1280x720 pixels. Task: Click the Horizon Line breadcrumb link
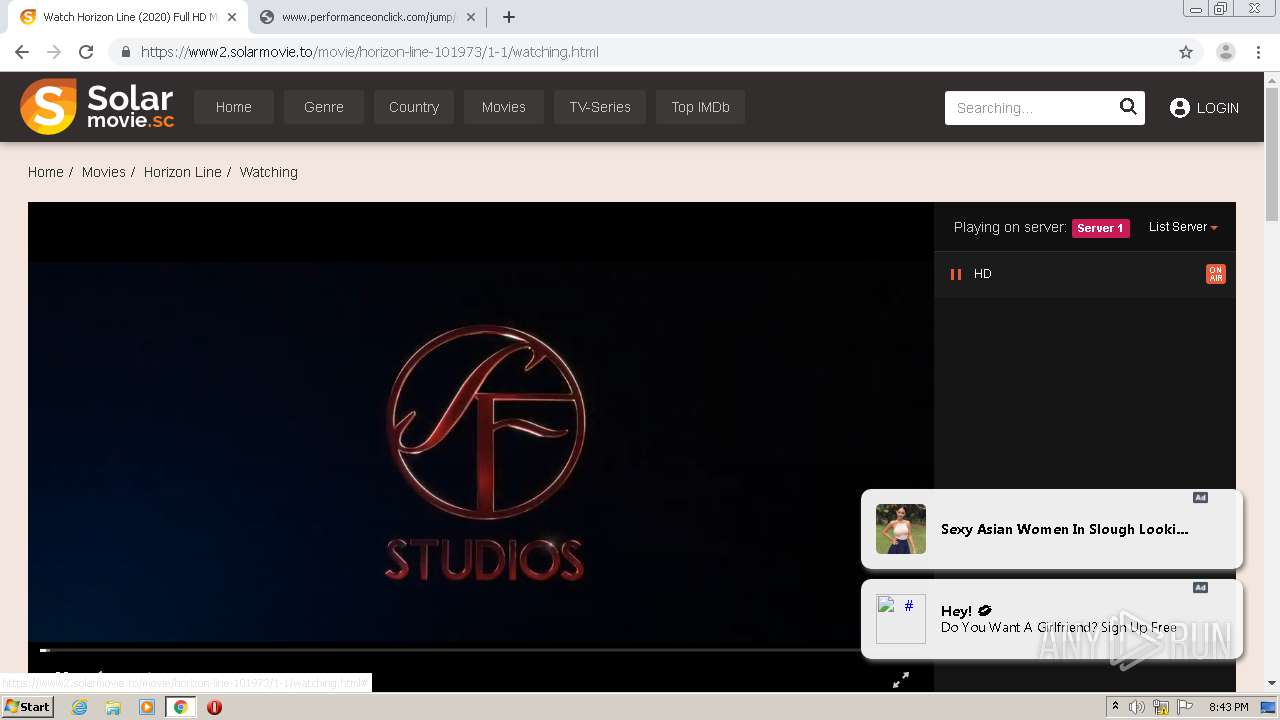[183, 172]
